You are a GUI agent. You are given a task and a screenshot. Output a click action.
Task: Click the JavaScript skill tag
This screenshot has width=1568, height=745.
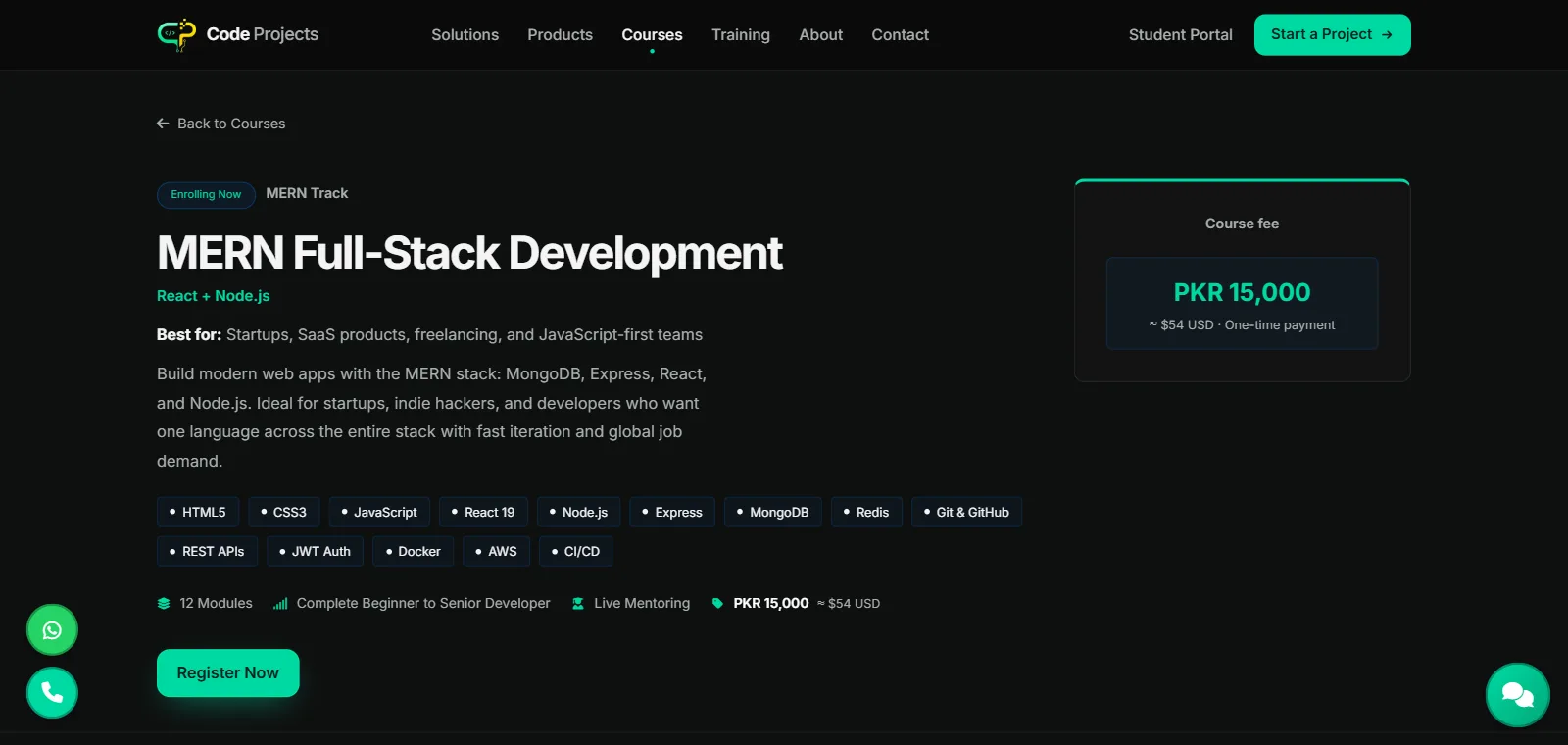(378, 512)
